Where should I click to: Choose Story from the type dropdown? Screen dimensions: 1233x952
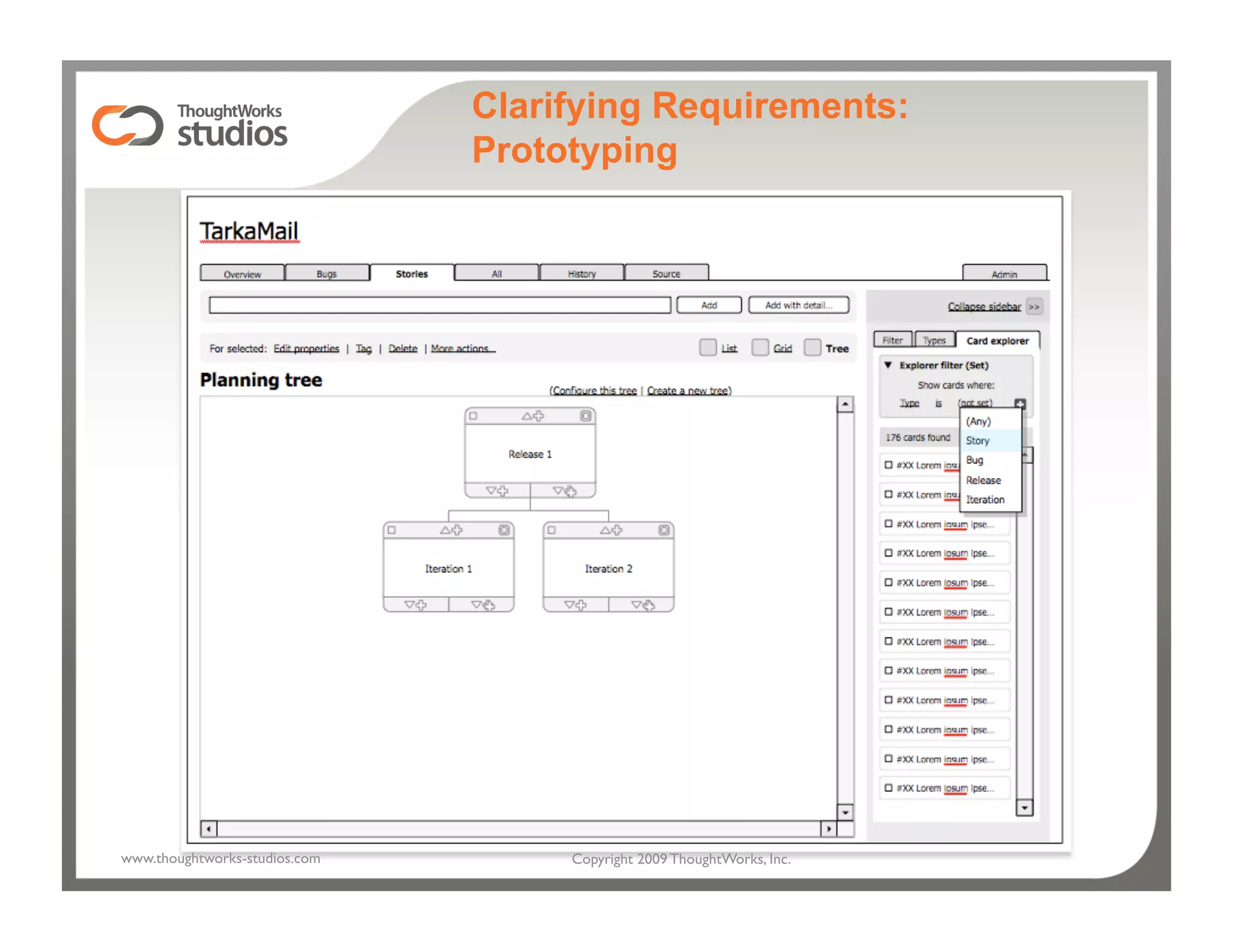pos(990,440)
